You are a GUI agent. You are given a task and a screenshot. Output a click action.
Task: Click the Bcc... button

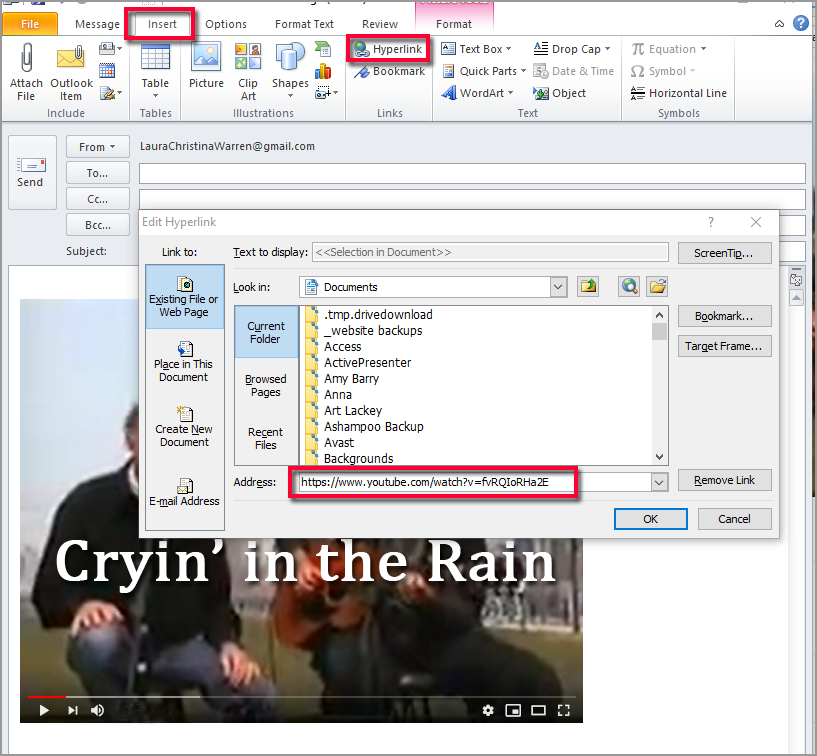(x=97, y=225)
